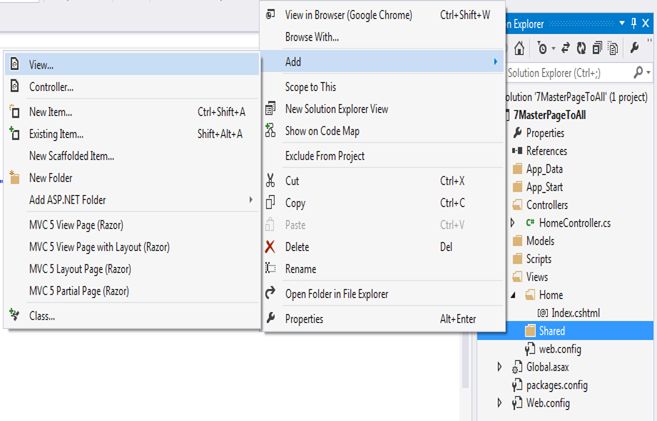Expand the Add submenu arrow

click(495, 62)
